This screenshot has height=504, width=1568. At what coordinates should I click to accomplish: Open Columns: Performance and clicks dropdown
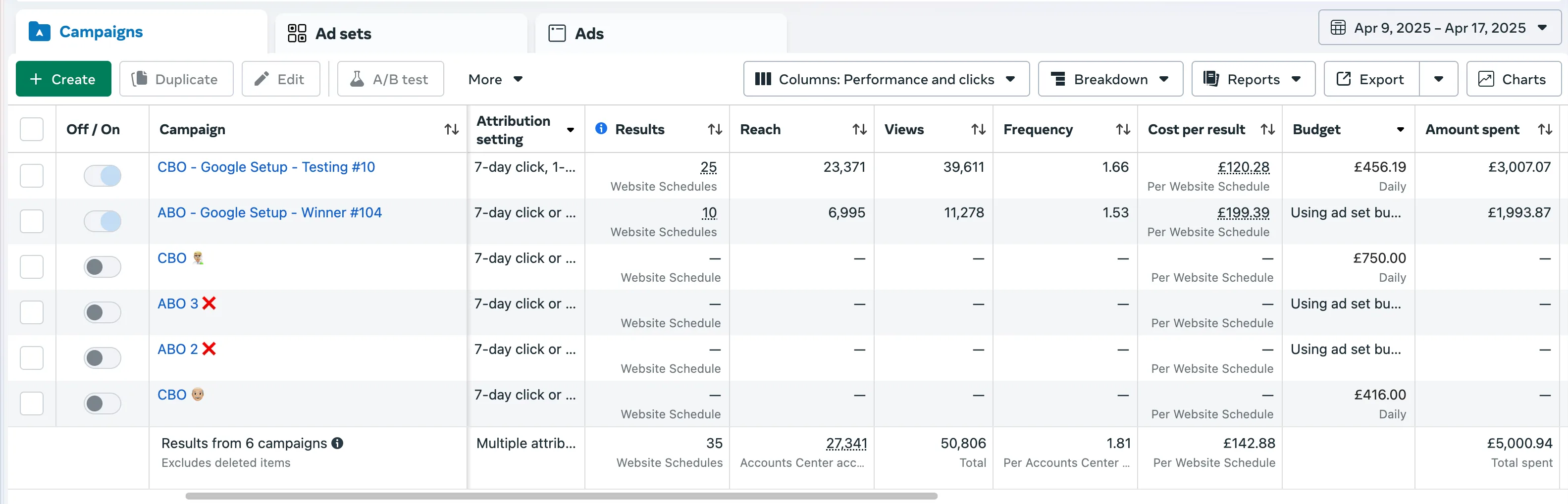pos(886,79)
